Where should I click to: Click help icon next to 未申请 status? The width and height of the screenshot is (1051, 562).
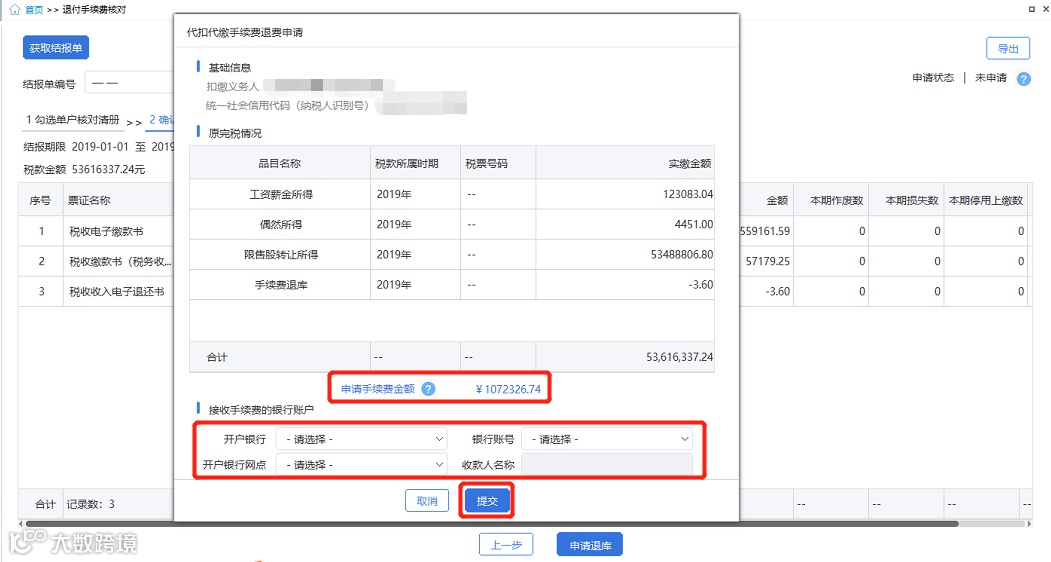click(x=1024, y=78)
